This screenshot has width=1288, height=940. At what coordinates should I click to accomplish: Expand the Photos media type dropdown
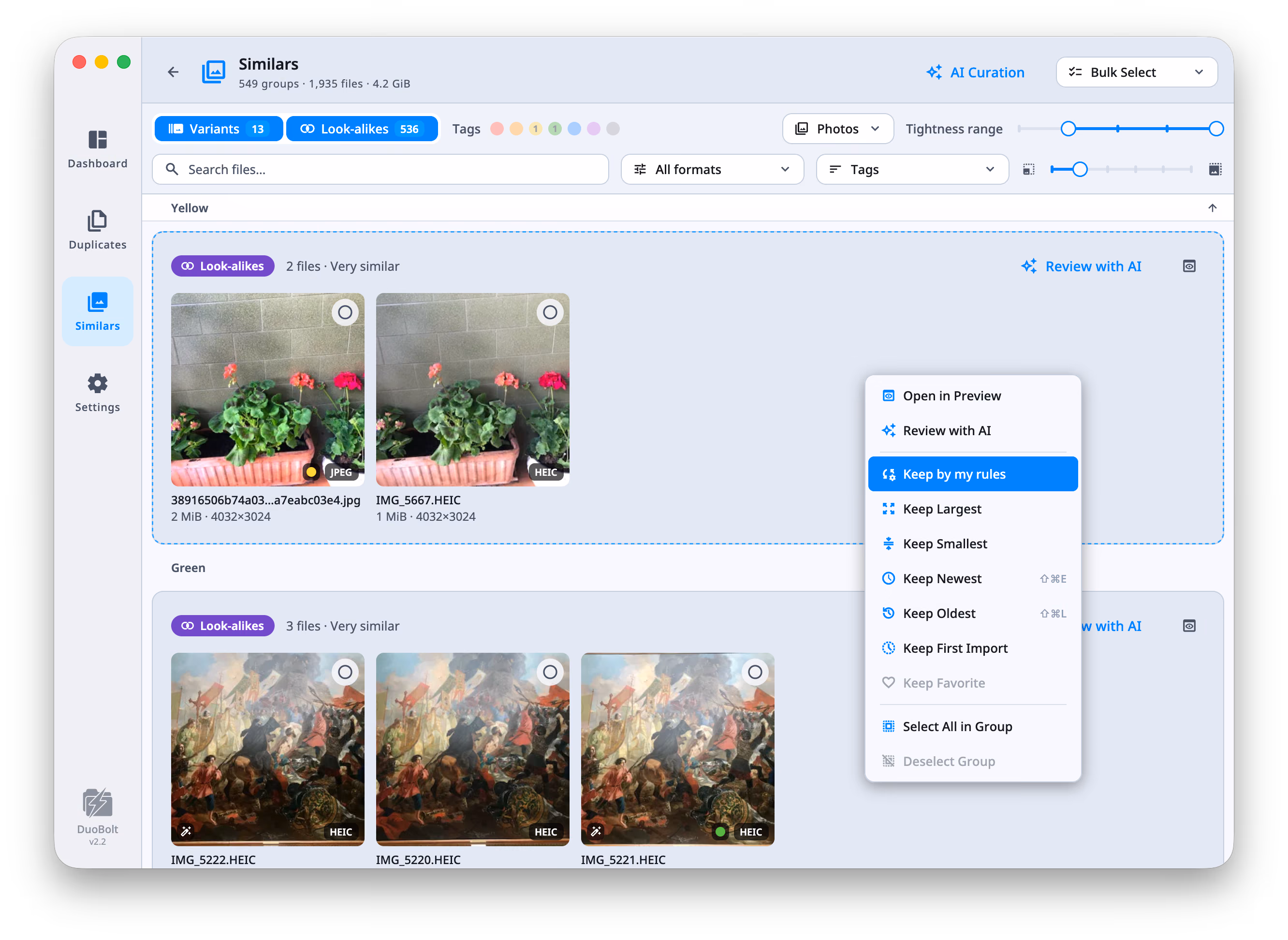tap(837, 129)
